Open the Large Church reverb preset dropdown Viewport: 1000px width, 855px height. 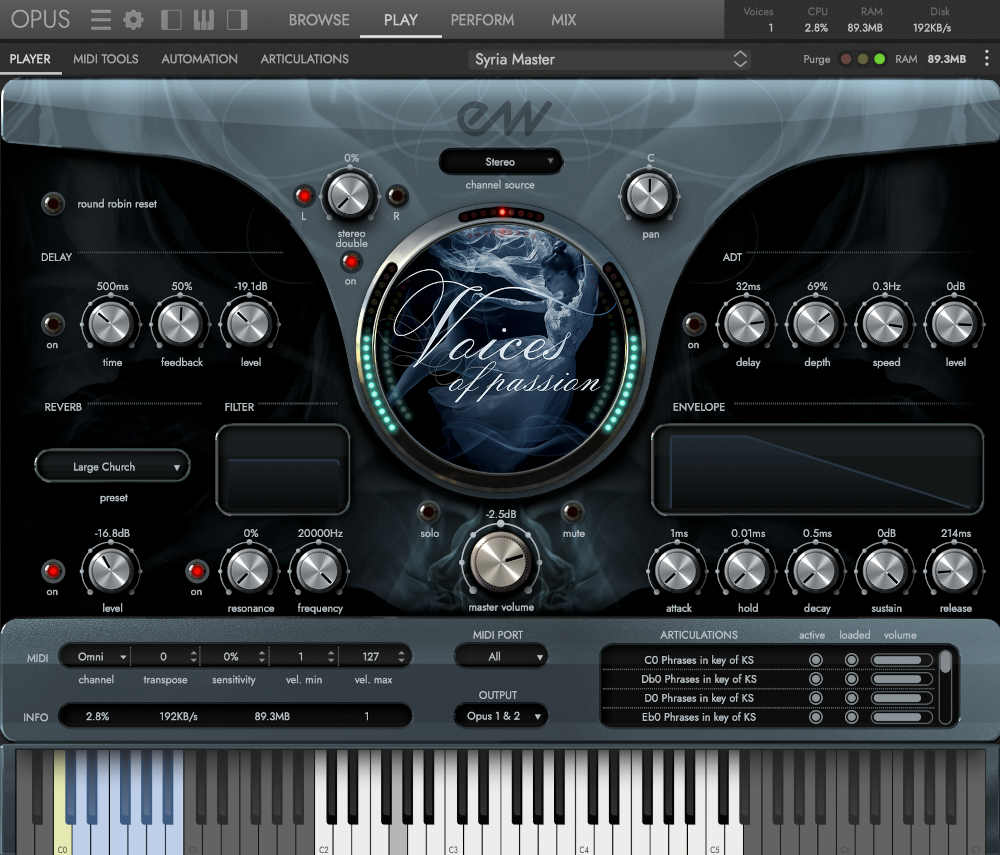pos(111,466)
